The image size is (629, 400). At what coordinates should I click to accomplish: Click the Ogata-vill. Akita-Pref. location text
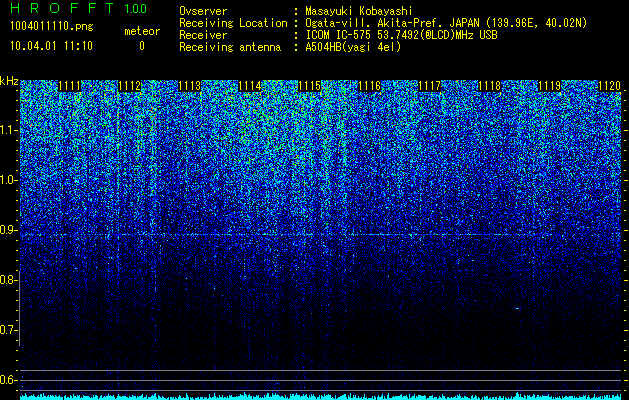pos(445,23)
